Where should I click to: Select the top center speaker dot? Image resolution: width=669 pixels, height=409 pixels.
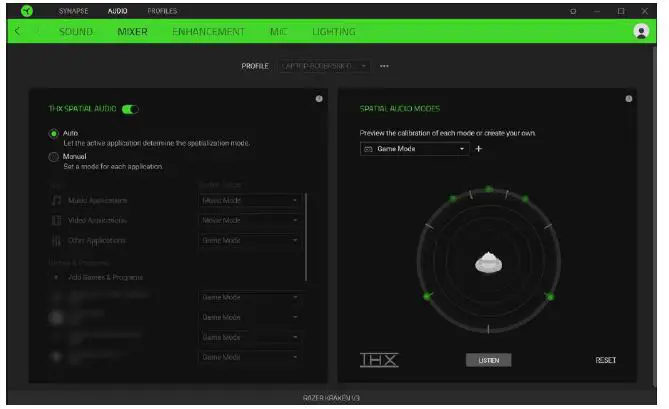point(489,189)
